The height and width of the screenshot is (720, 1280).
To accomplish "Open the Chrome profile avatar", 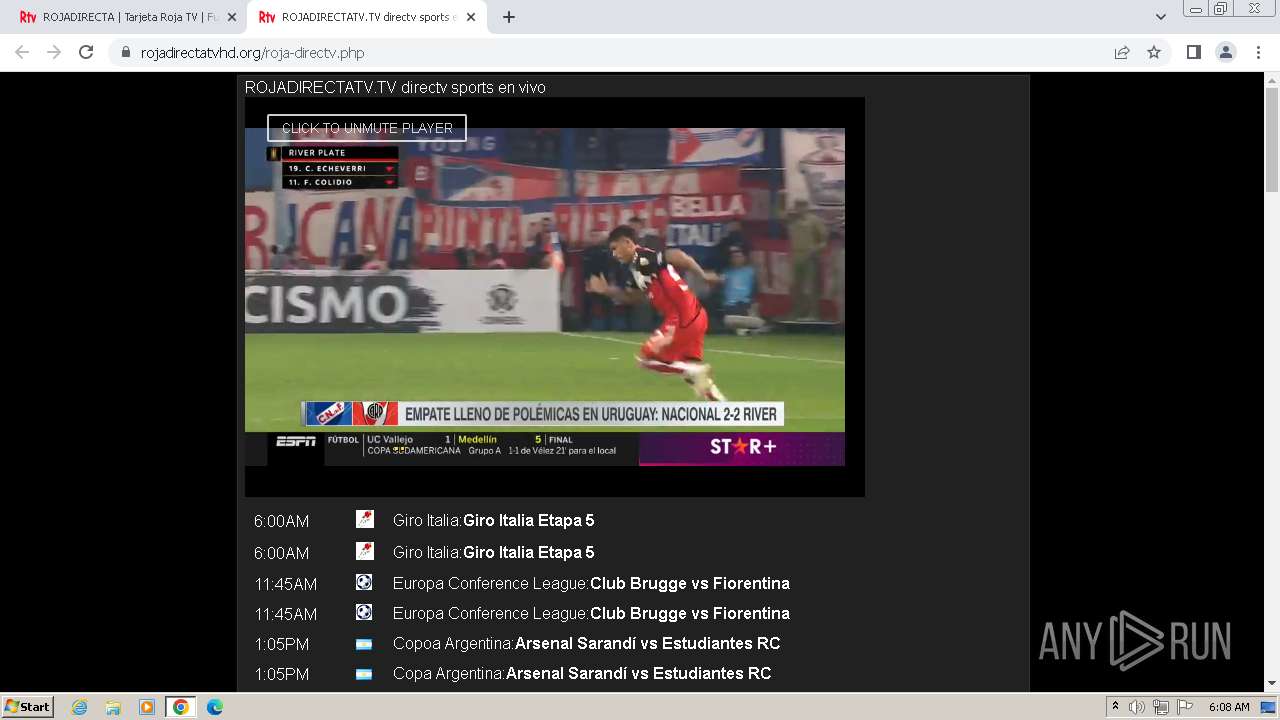I will click(1226, 52).
